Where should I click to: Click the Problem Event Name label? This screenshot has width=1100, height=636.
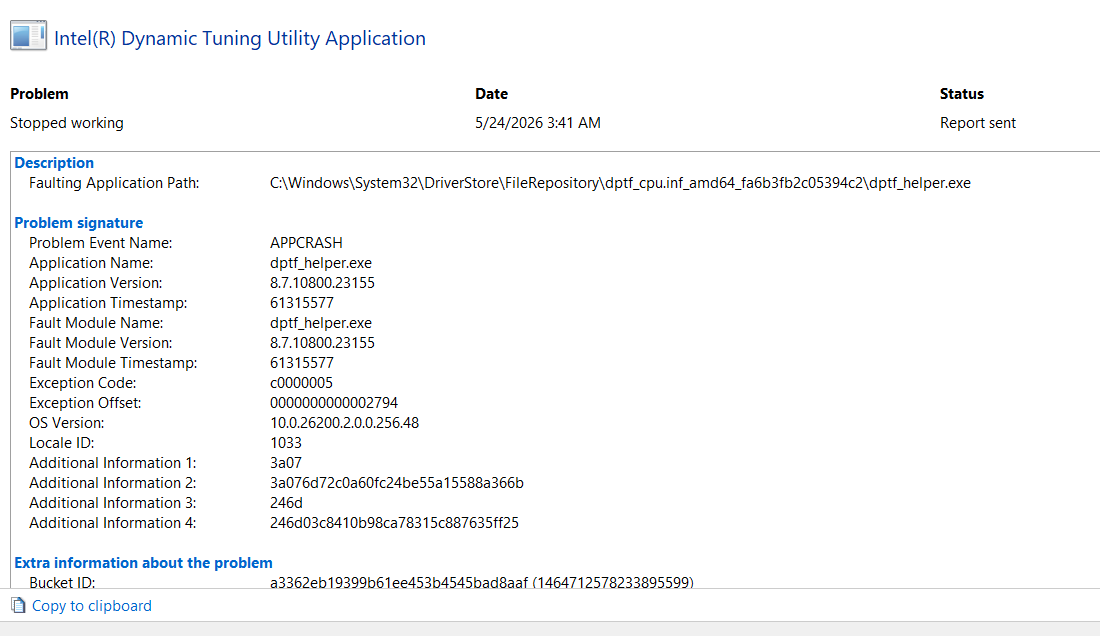[x=100, y=243]
